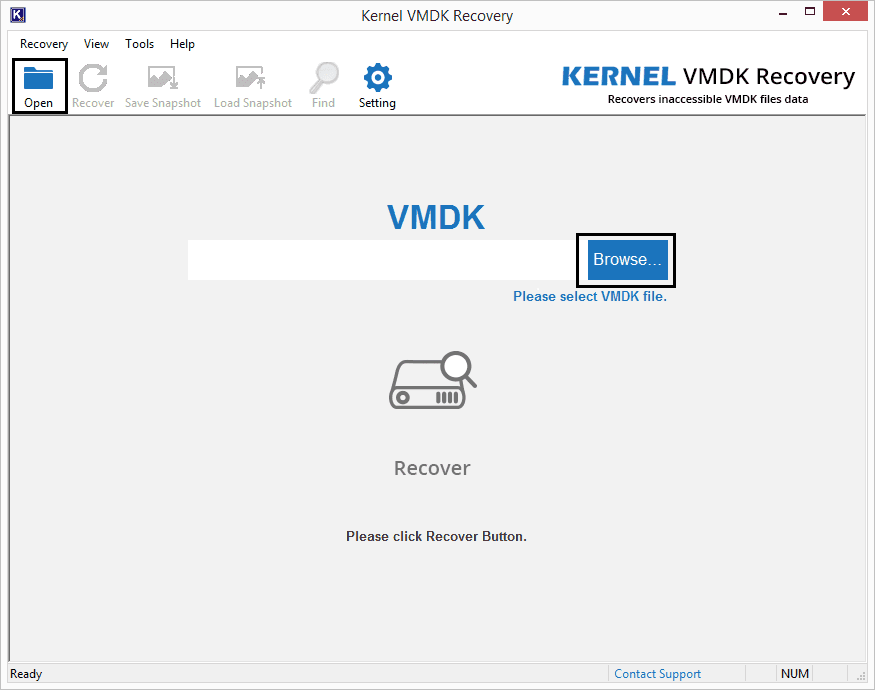Click the Ready status bar text
The image size is (875, 690).
coord(26,673)
